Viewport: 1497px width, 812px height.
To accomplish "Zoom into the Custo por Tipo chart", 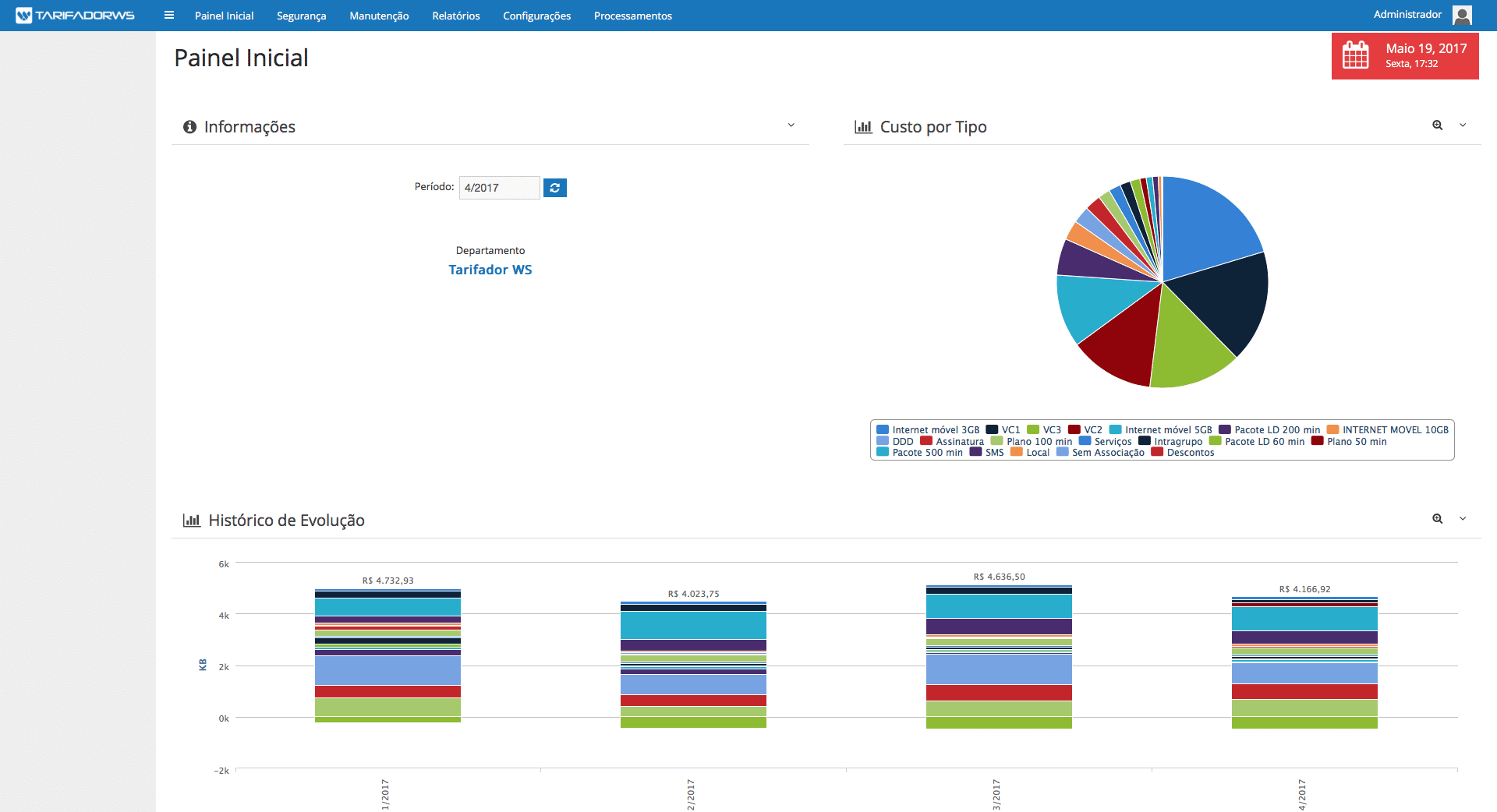I will tap(1437, 125).
